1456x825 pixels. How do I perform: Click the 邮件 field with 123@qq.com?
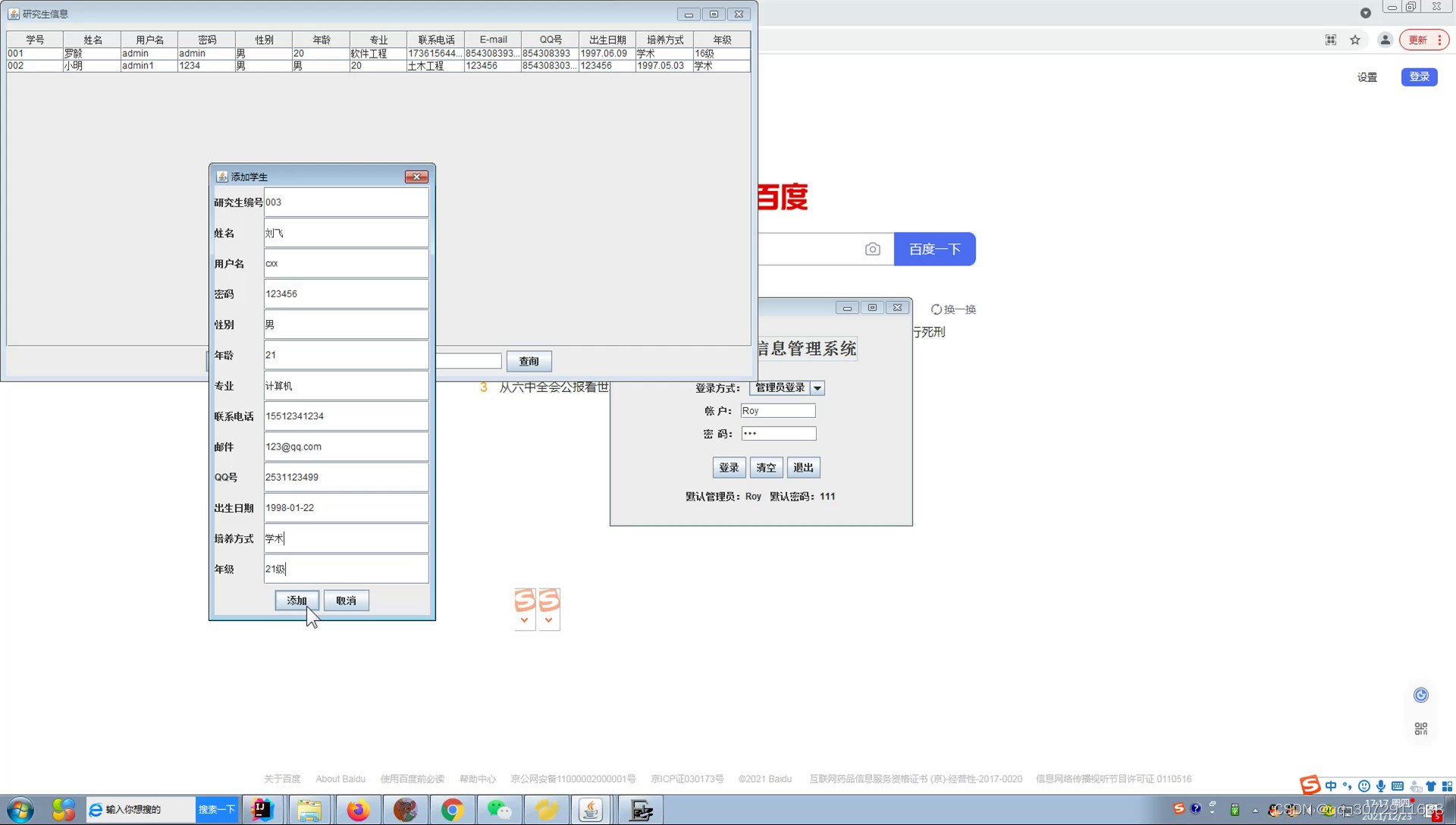(346, 447)
